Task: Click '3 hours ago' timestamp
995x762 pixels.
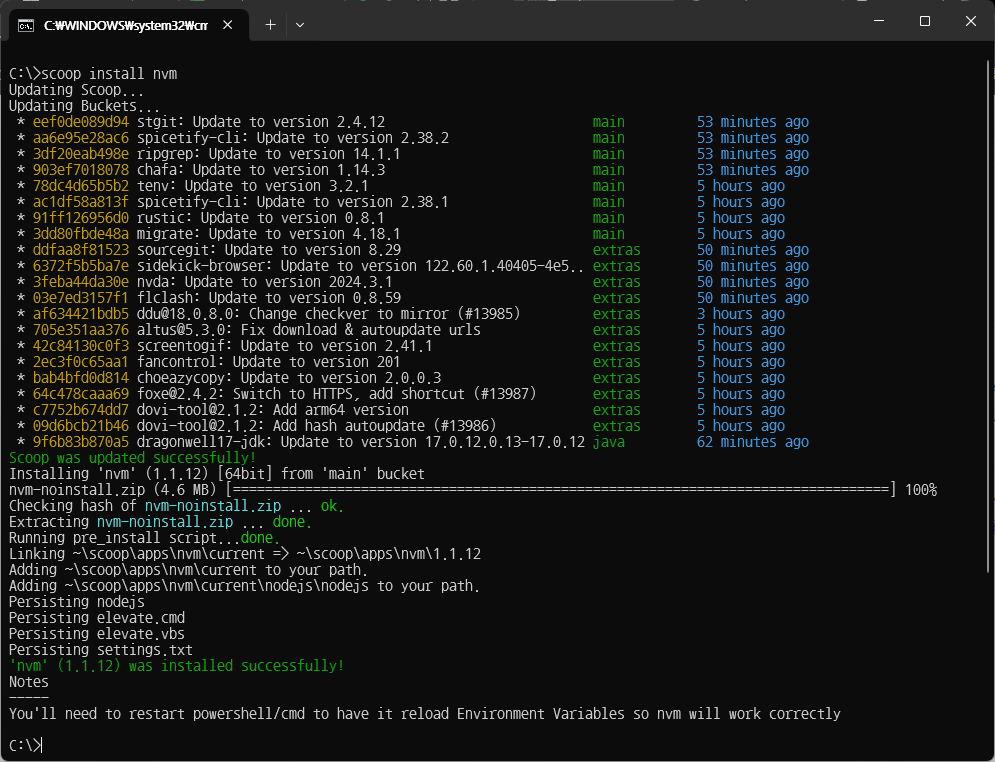Action: pyautogui.click(x=741, y=314)
